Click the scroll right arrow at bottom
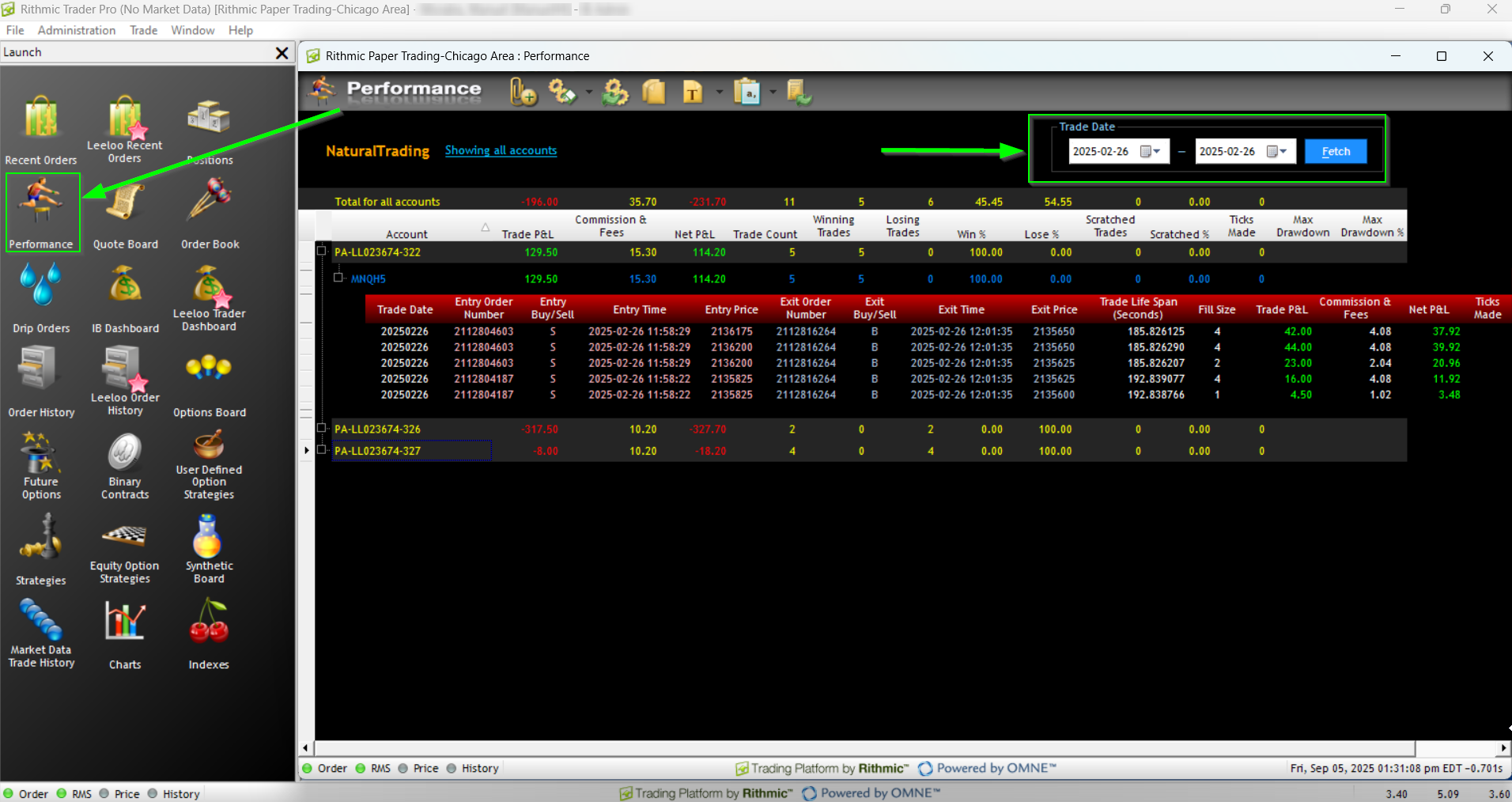1512x802 pixels. [x=1504, y=747]
